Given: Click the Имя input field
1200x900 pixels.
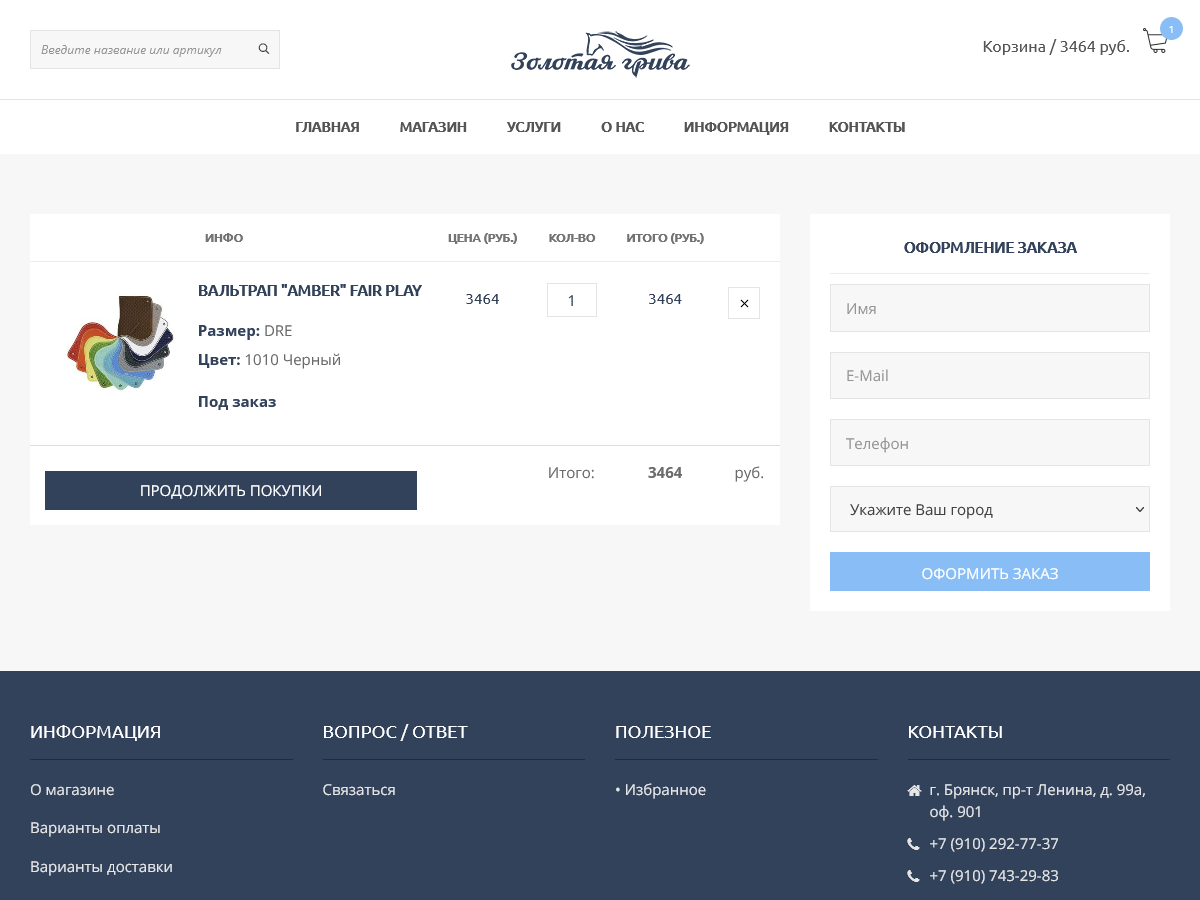Looking at the screenshot, I should tap(989, 308).
